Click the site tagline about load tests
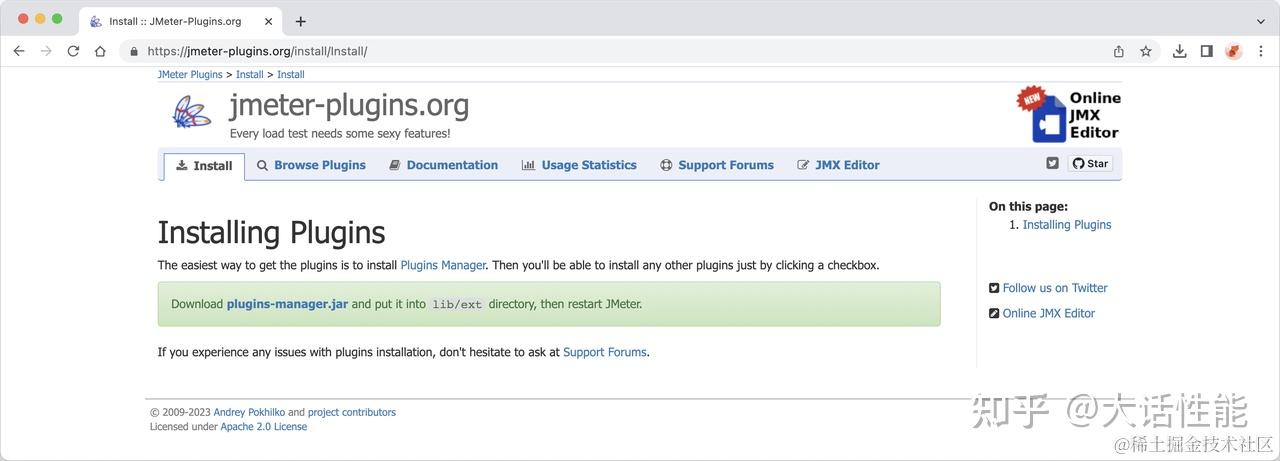The image size is (1280, 461). [340, 133]
